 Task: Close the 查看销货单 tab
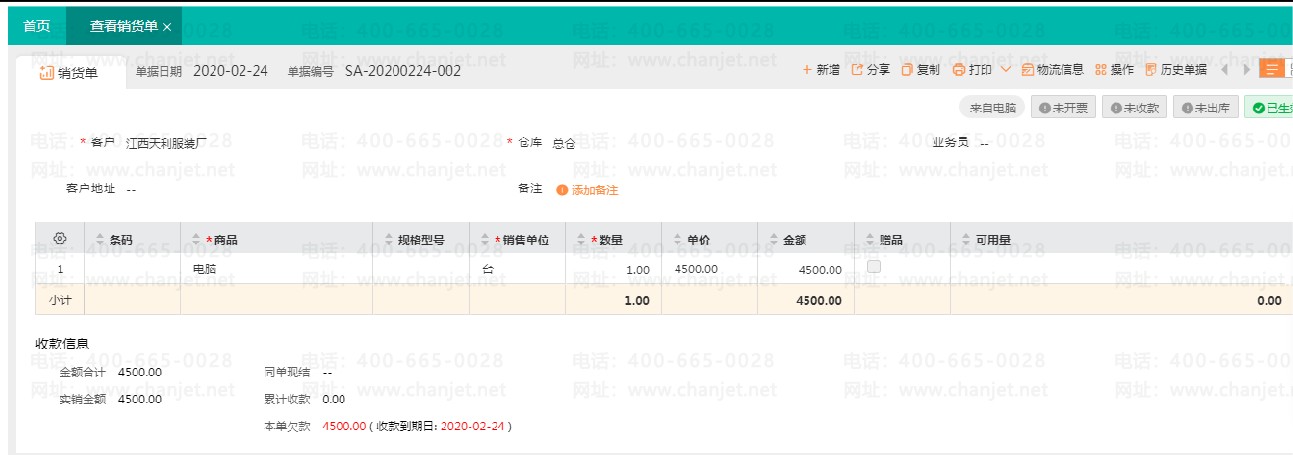[x=167, y=27]
